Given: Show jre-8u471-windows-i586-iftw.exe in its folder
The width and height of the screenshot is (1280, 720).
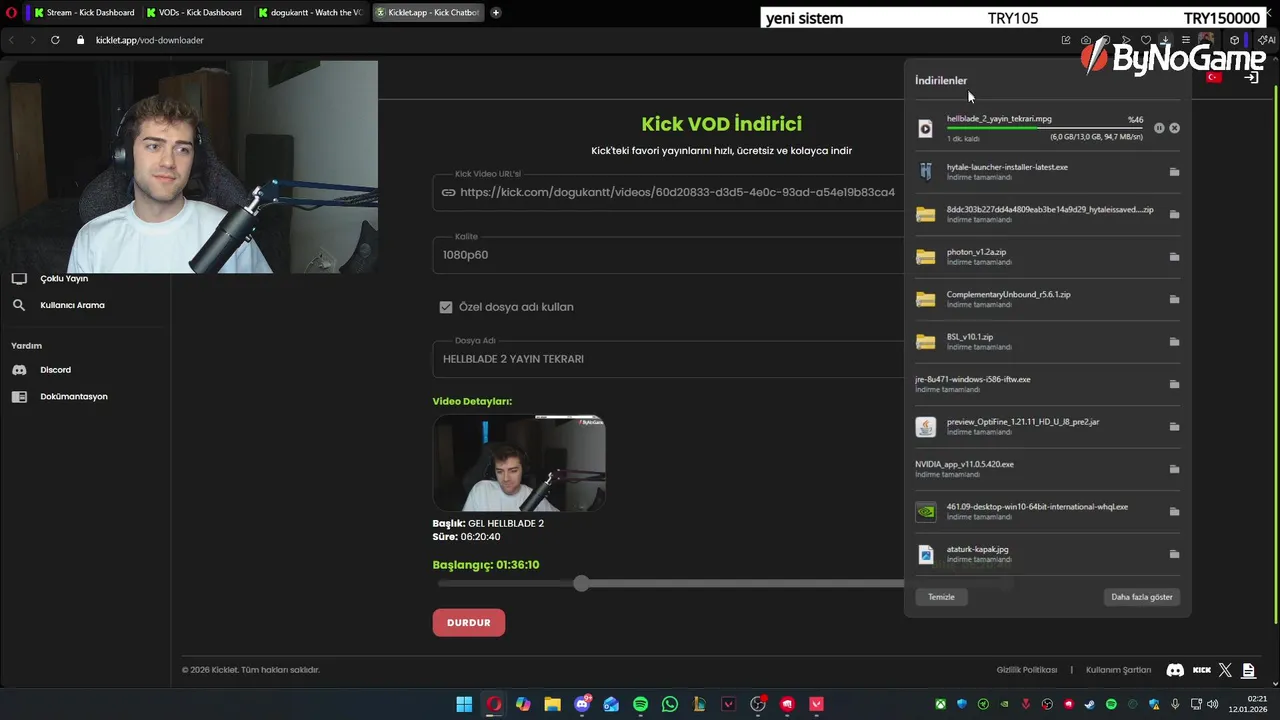Looking at the screenshot, I should pyautogui.click(x=1174, y=384).
